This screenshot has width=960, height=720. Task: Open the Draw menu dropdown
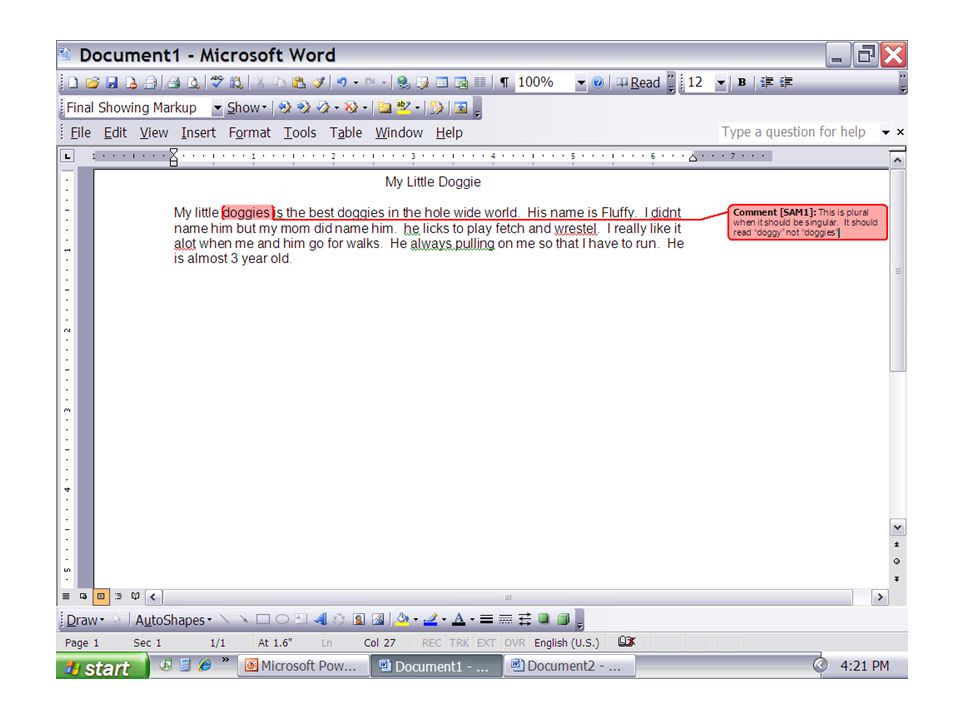click(85, 620)
